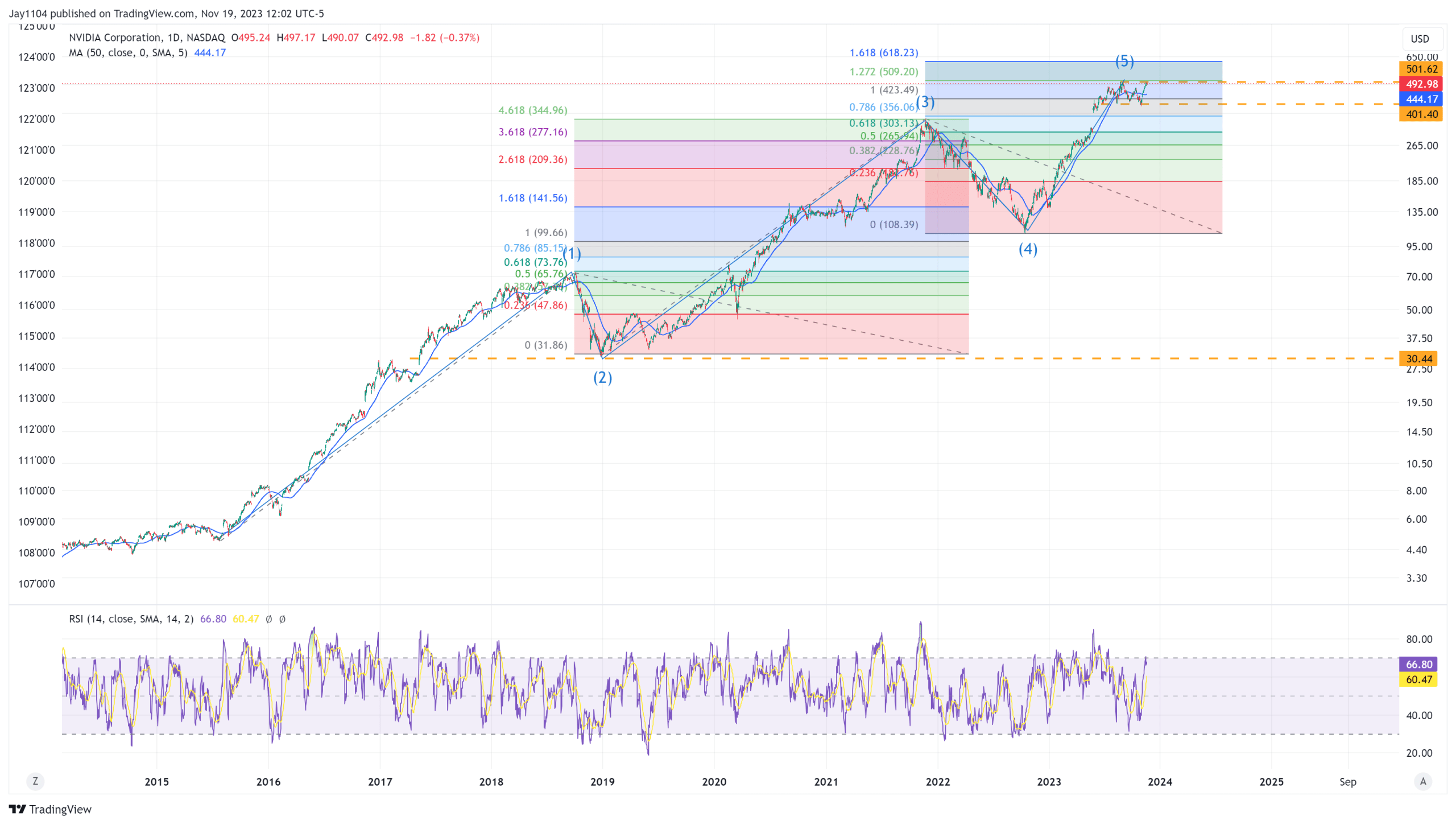1456x825 pixels.
Task: Click the 0 (31.86) Fibonacci label
Action: click(546, 345)
